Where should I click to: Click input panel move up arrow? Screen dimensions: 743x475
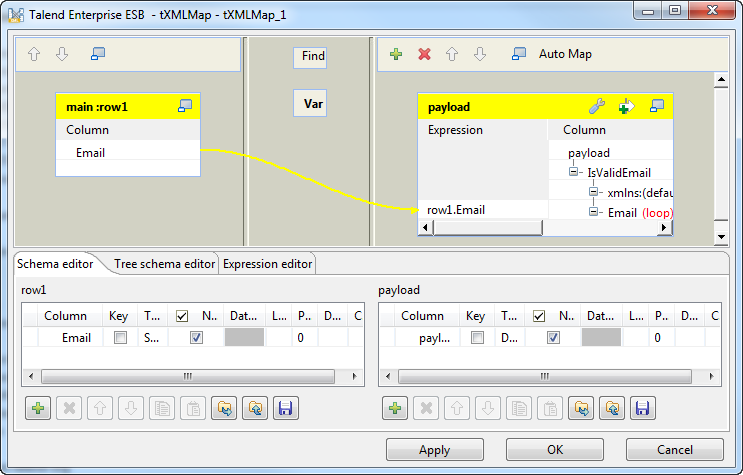[34, 54]
